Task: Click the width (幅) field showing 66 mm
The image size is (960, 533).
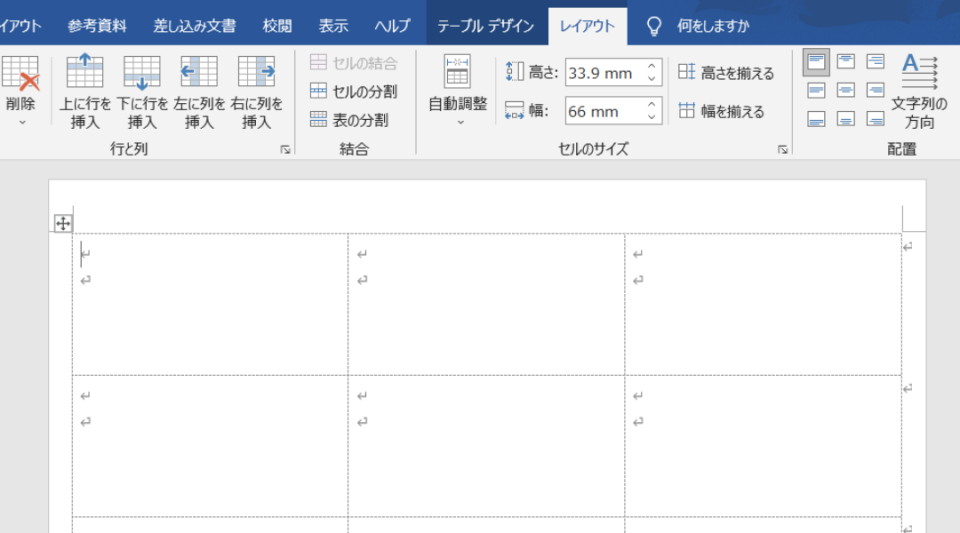Action: click(605, 111)
